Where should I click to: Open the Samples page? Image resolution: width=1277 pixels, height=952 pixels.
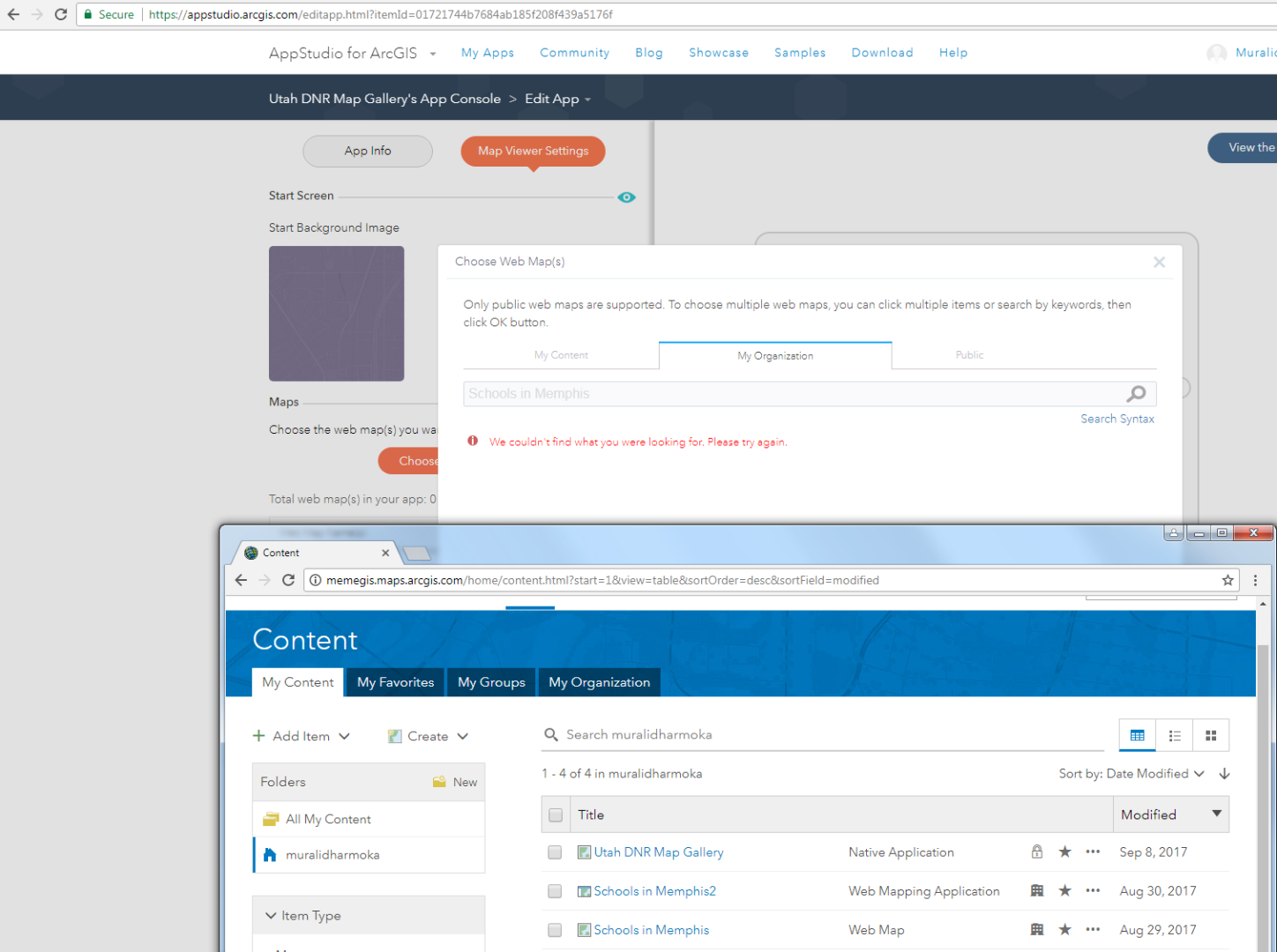[x=800, y=53]
